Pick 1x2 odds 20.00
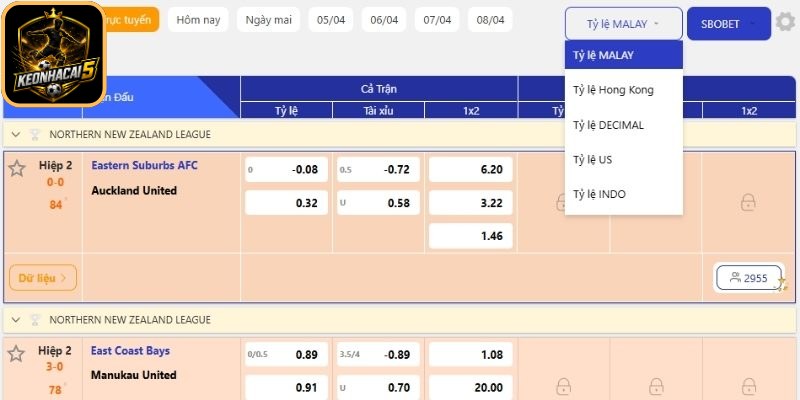This screenshot has height=400, width=800. click(470, 388)
